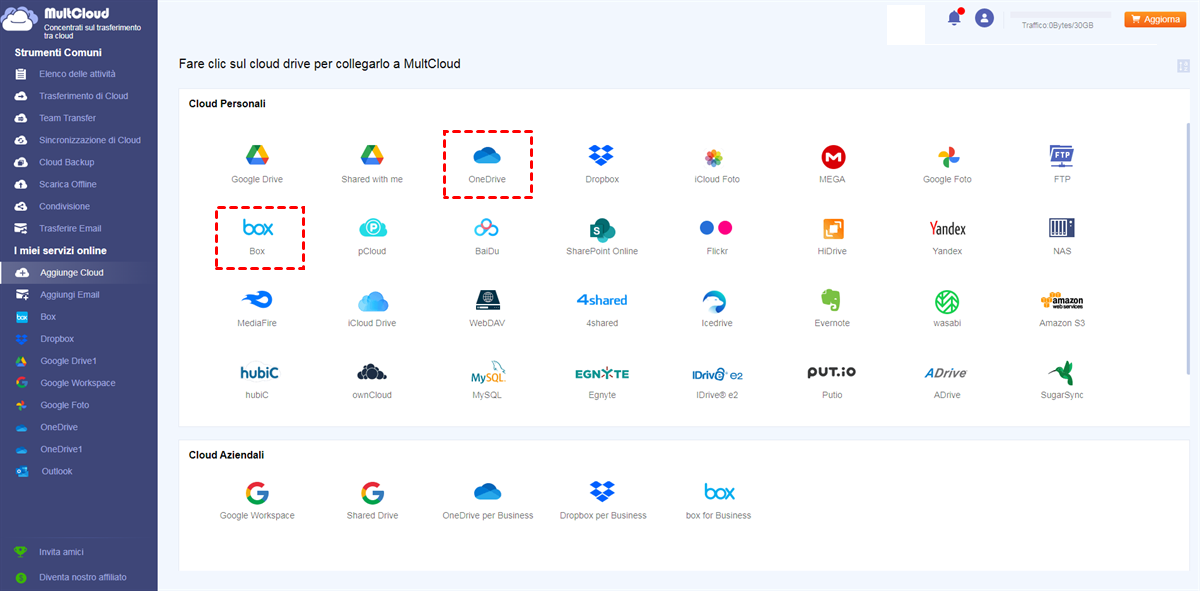Screen dimensions: 1200x591
Task: Choose iCloud Drive icon
Action: 372,308
